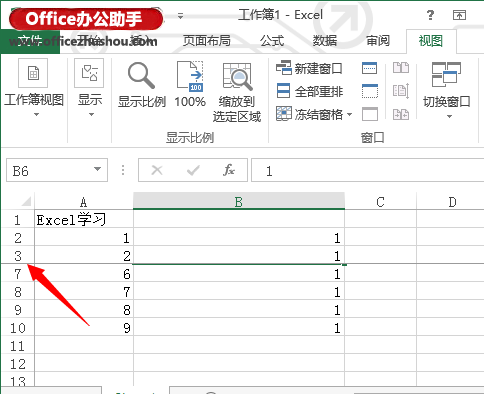Image resolution: width=484 pixels, height=394 pixels.
Task: Click the Enter checkmark in formula bar
Action: click(193, 170)
